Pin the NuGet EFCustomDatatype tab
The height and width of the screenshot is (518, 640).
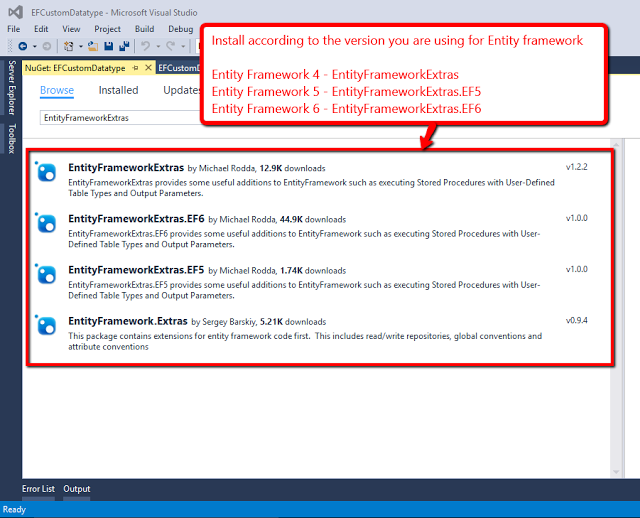135,68
